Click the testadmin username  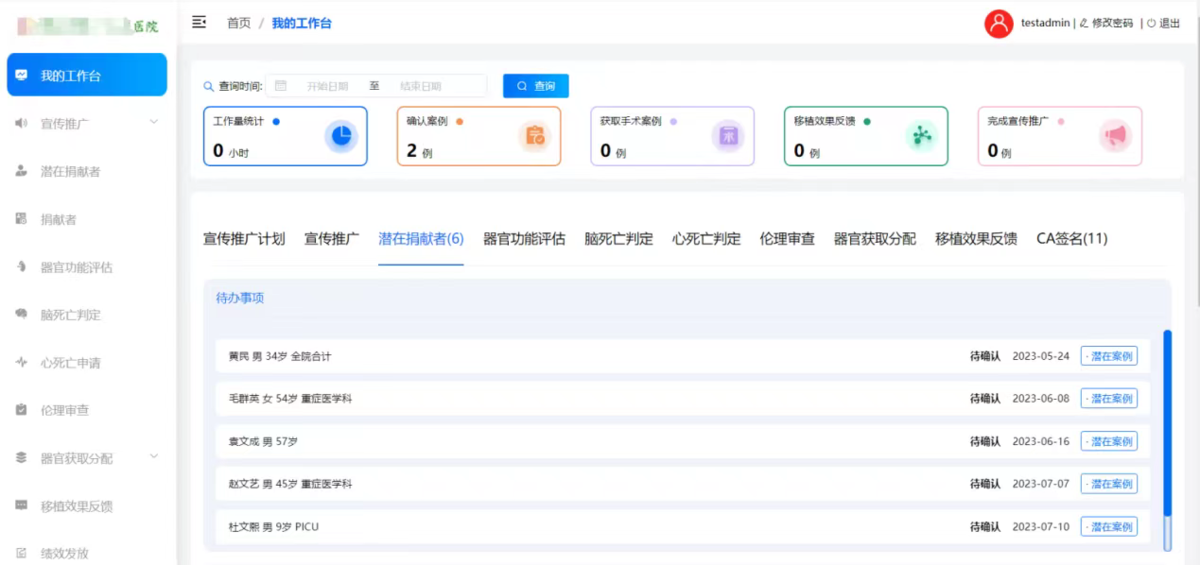click(1045, 23)
